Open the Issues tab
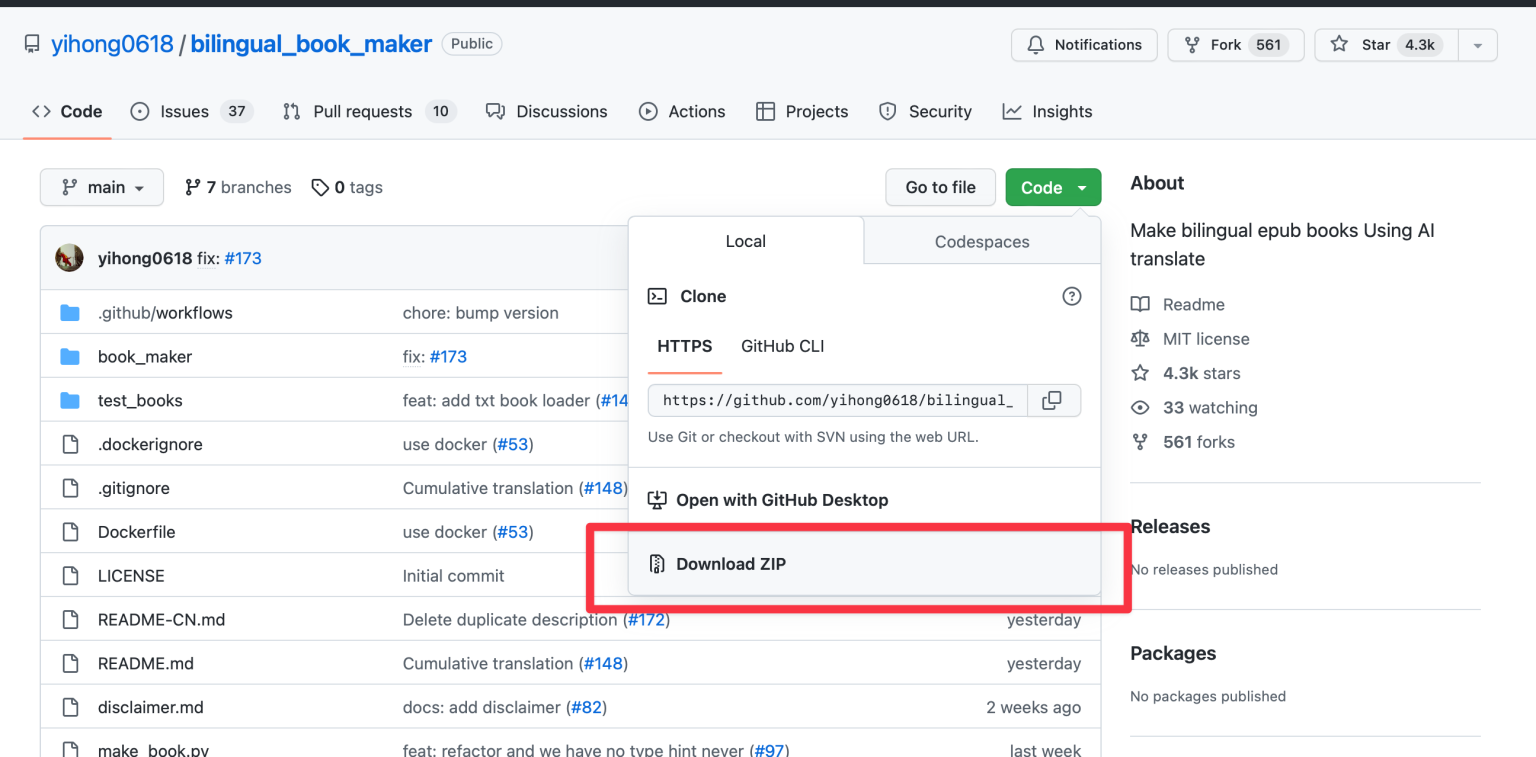This screenshot has height=757, width=1536. coord(191,112)
